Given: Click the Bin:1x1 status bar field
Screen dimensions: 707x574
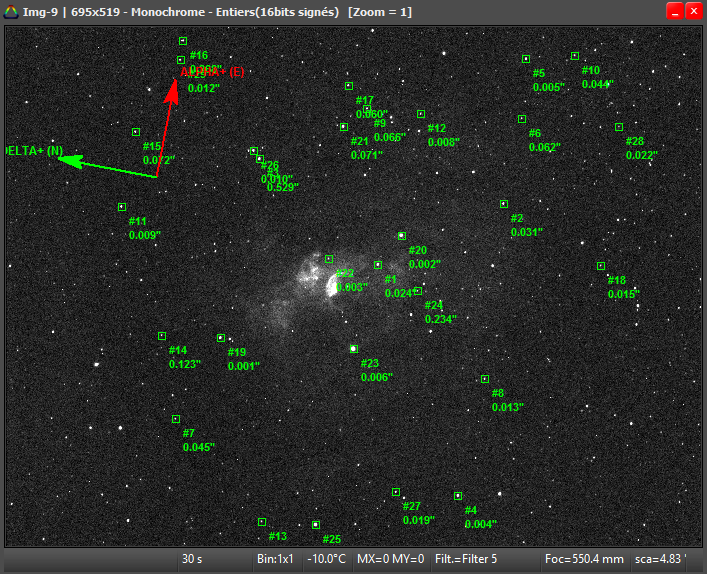Looking at the screenshot, I should pyautogui.click(x=273, y=559).
